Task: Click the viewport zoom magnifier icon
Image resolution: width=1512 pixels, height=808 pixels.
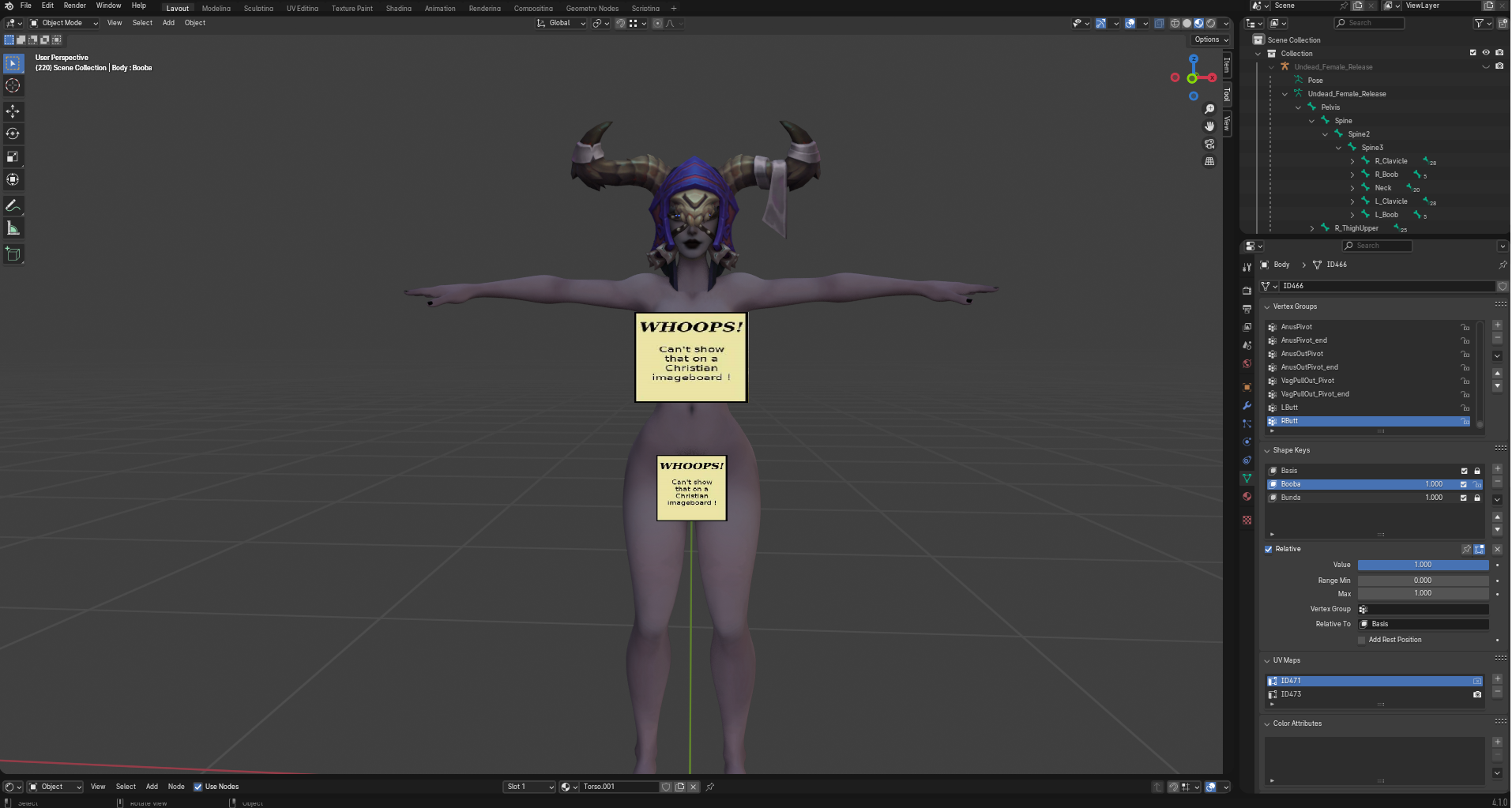Action: [1209, 109]
